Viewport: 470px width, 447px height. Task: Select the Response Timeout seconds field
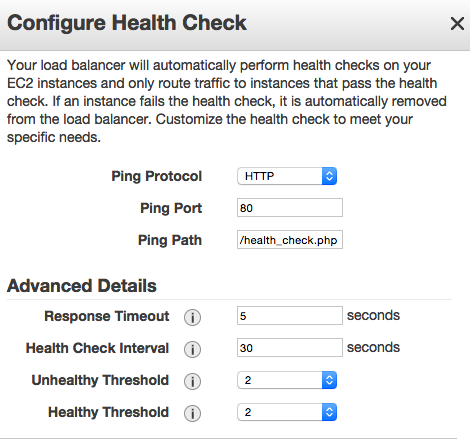point(290,316)
